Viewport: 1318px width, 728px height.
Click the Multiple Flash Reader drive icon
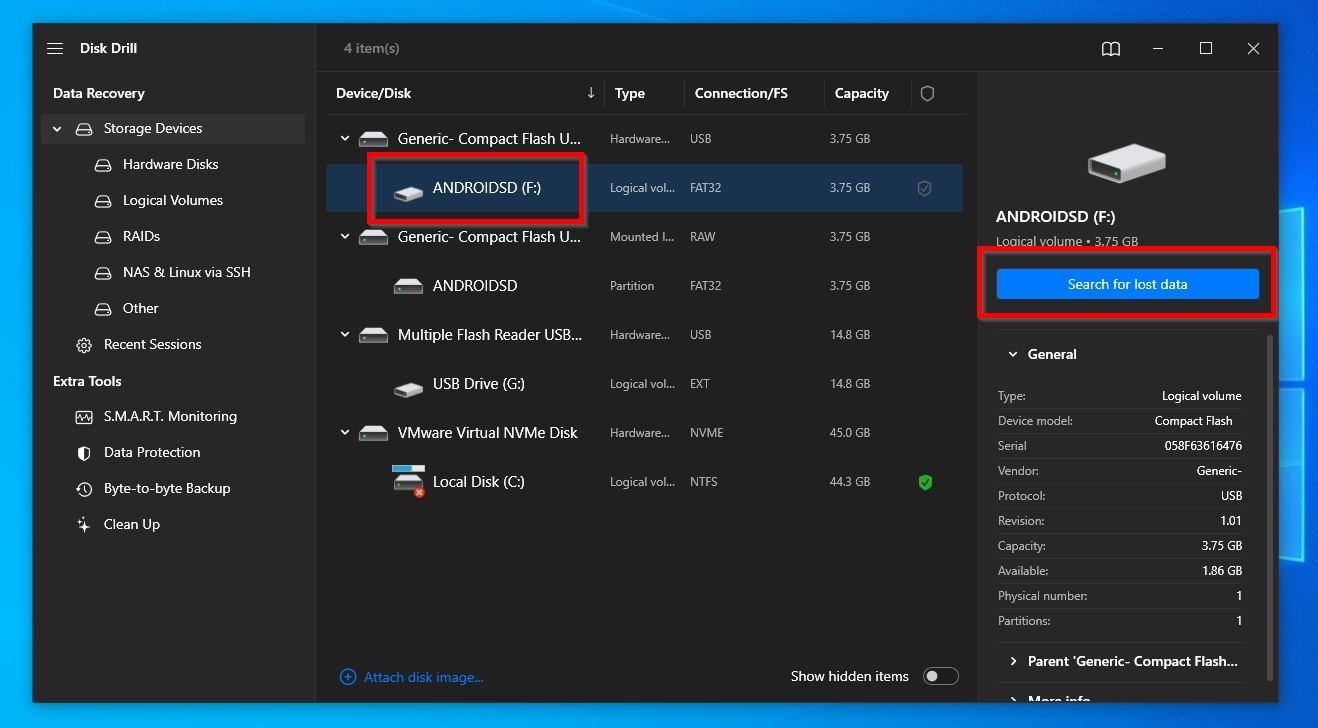373,335
